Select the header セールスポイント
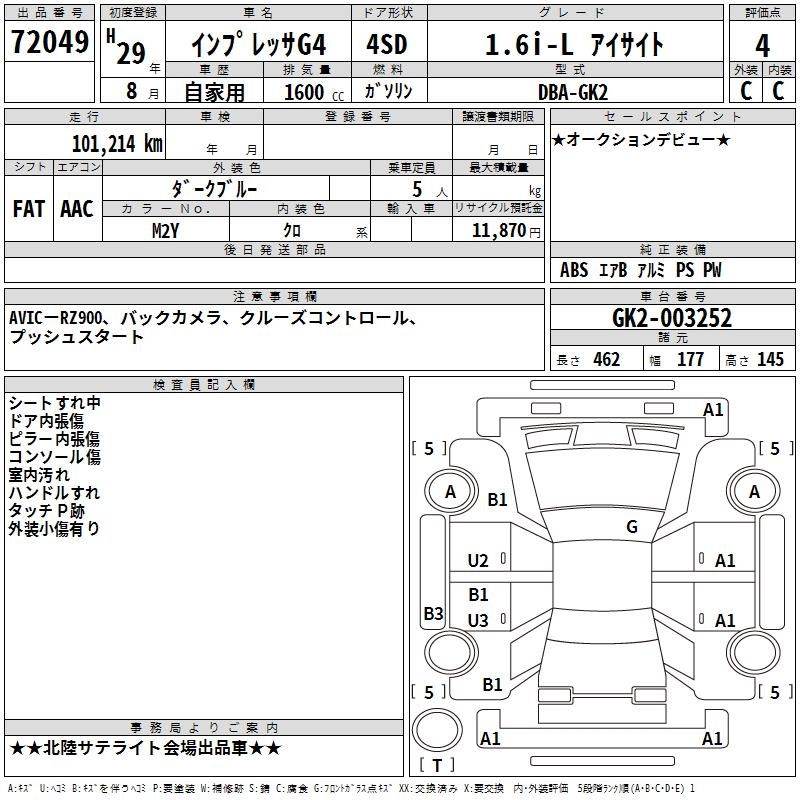Screen dimensions: 800x800 tap(672, 116)
